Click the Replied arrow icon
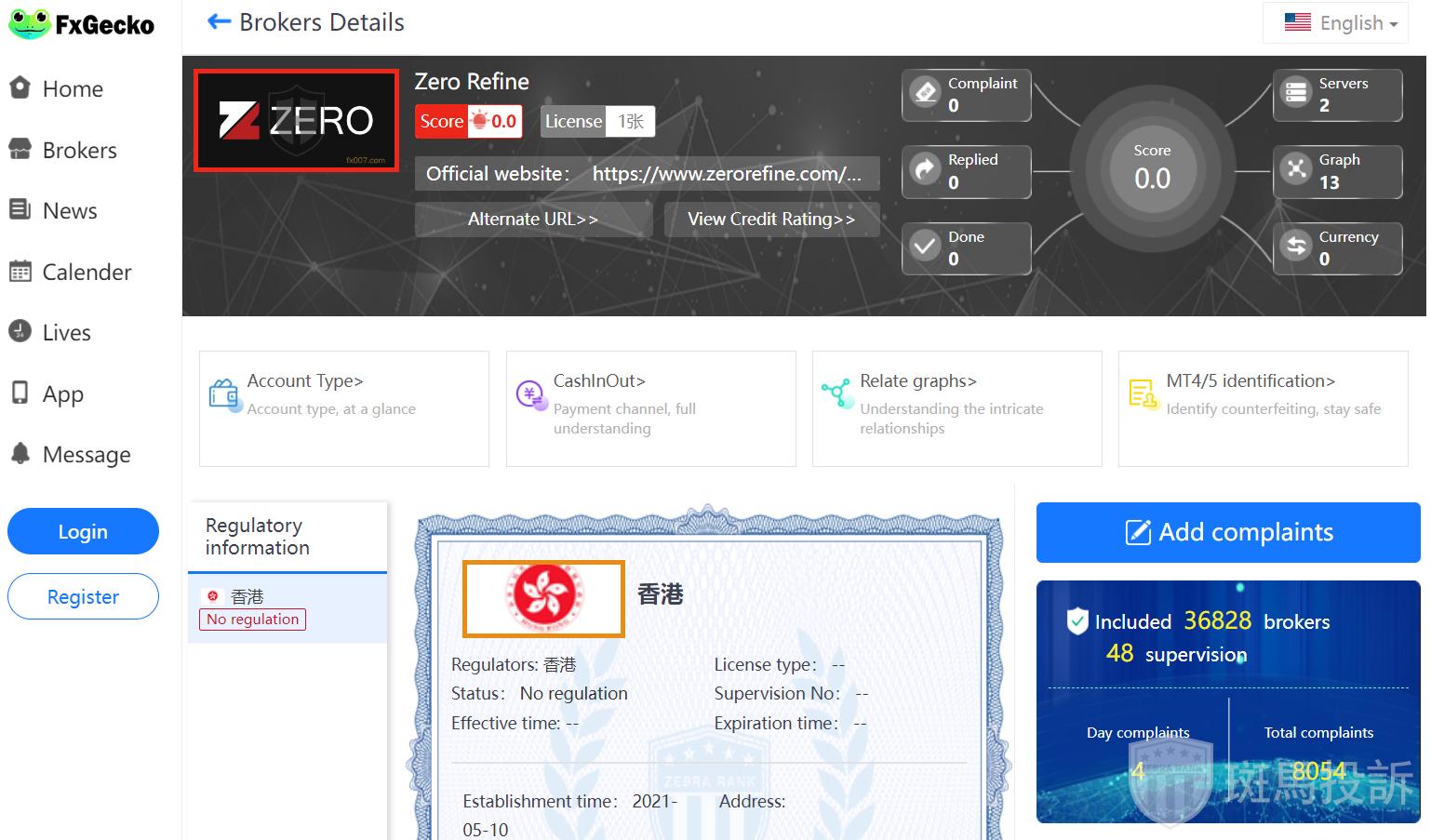 tap(925, 169)
